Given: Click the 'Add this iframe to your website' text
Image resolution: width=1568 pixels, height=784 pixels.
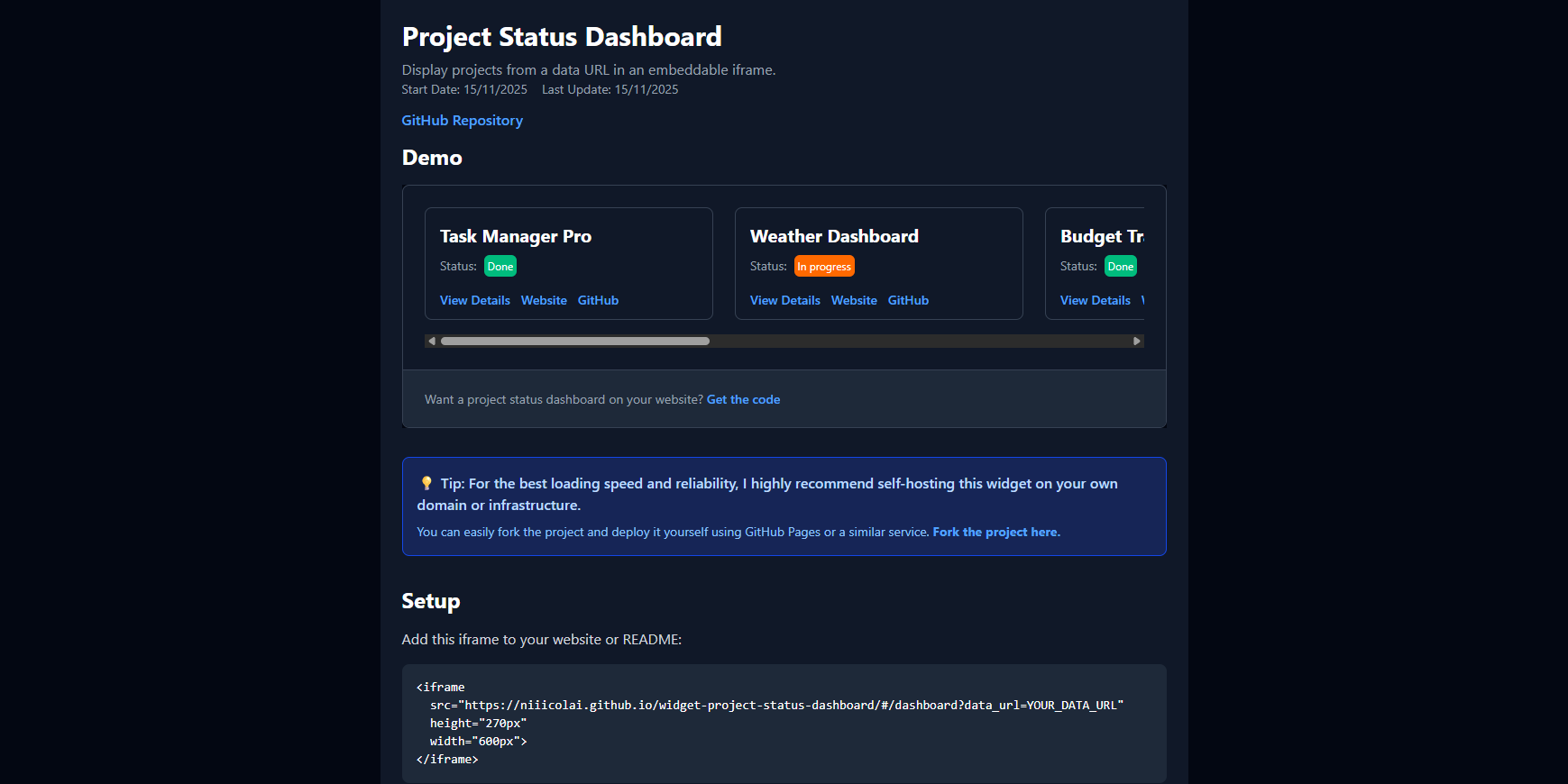Looking at the screenshot, I should [542, 639].
